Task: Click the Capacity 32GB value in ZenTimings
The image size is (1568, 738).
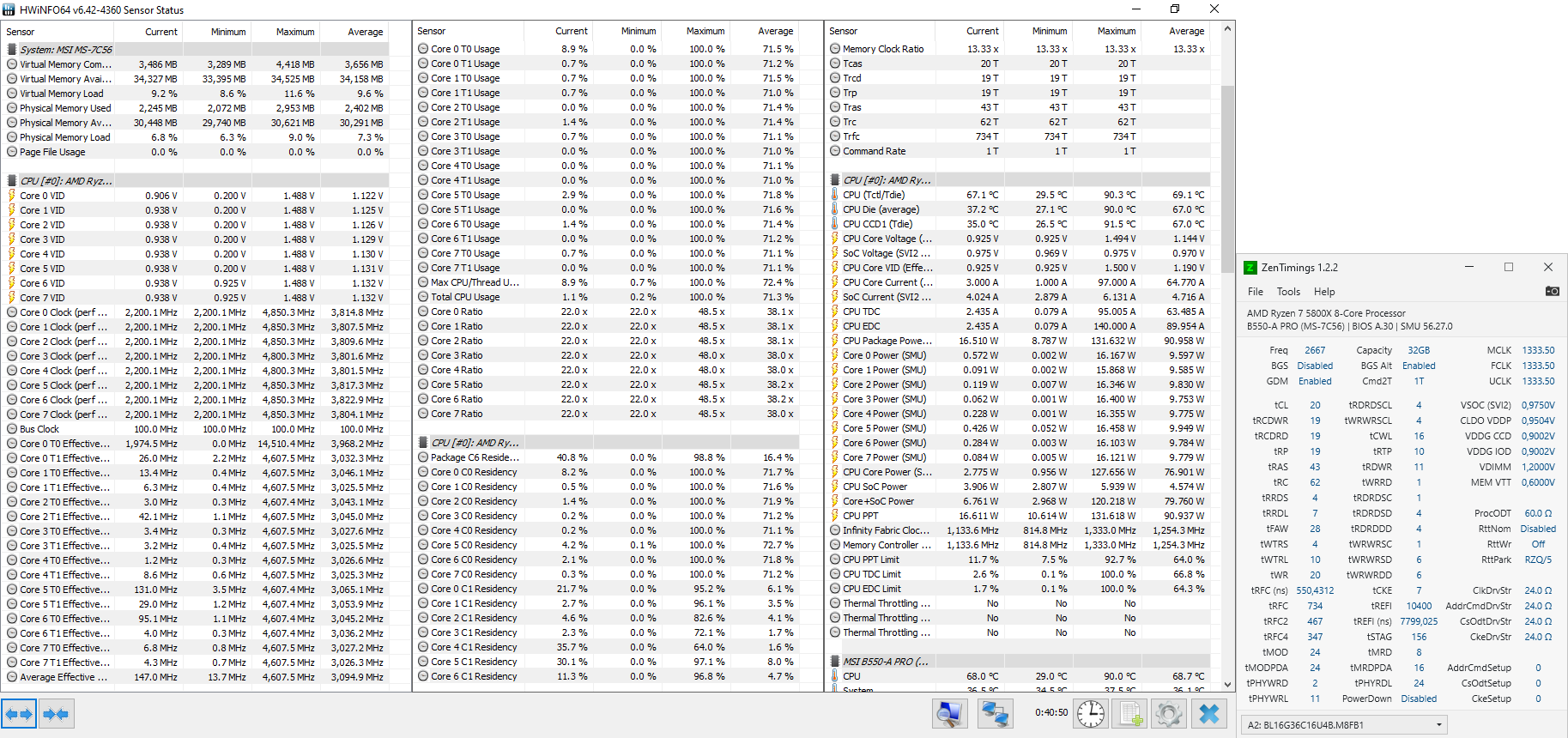Action: click(1419, 350)
